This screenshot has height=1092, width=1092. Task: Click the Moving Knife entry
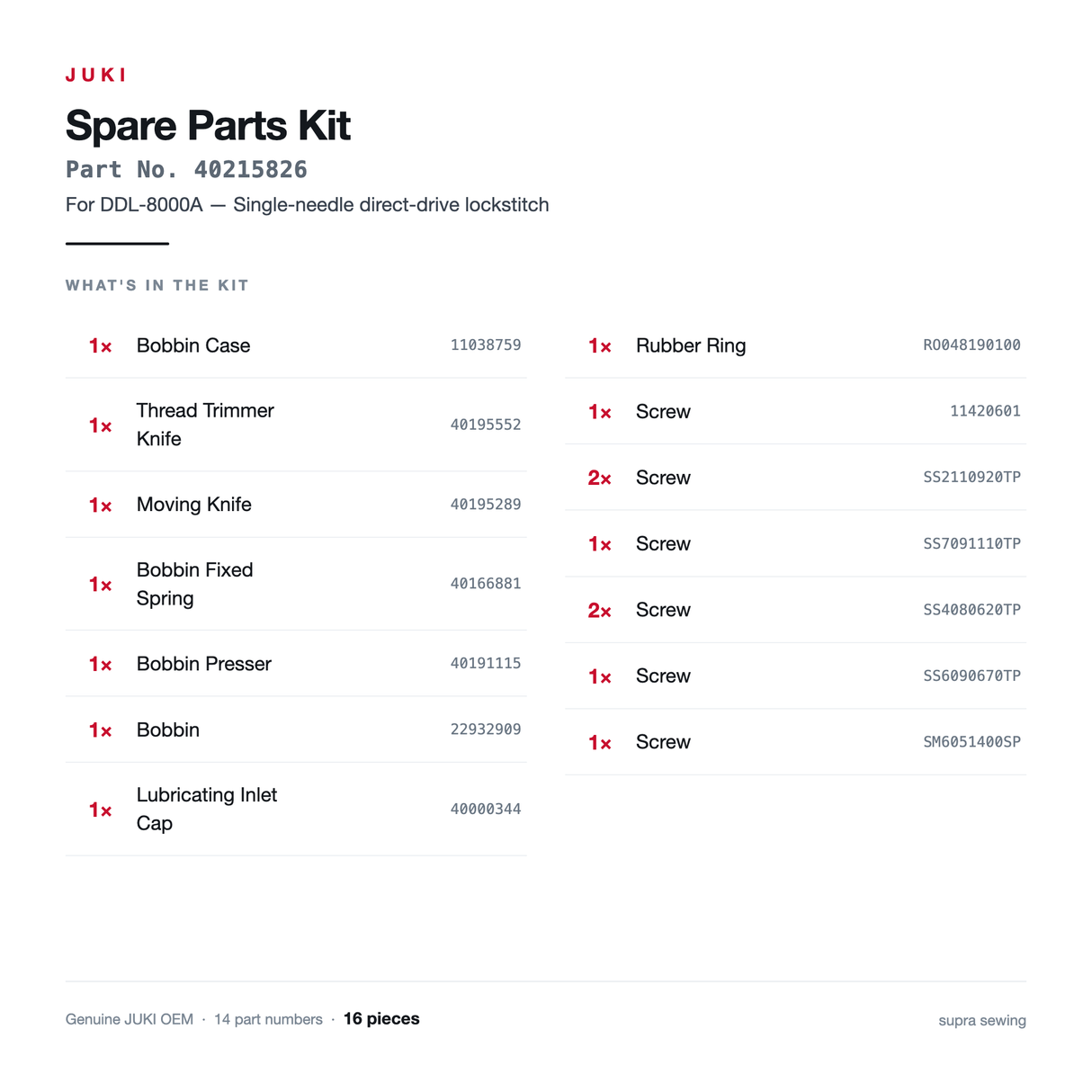[296, 505]
